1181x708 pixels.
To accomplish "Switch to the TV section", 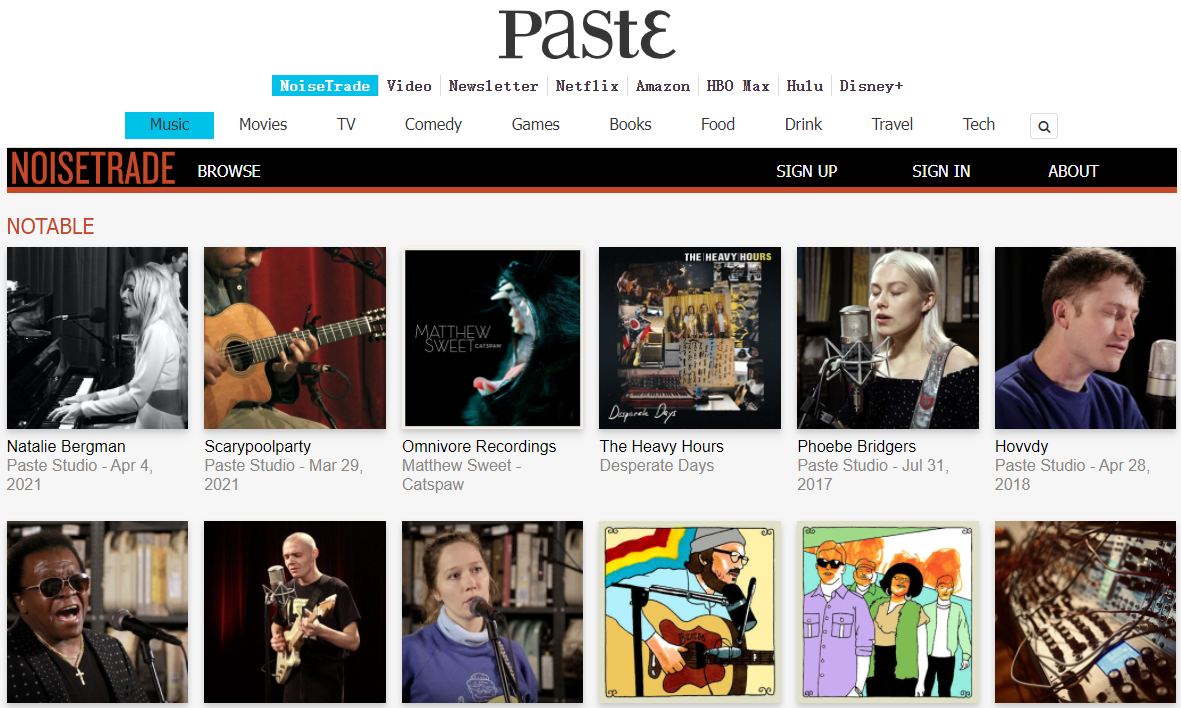I will 346,125.
